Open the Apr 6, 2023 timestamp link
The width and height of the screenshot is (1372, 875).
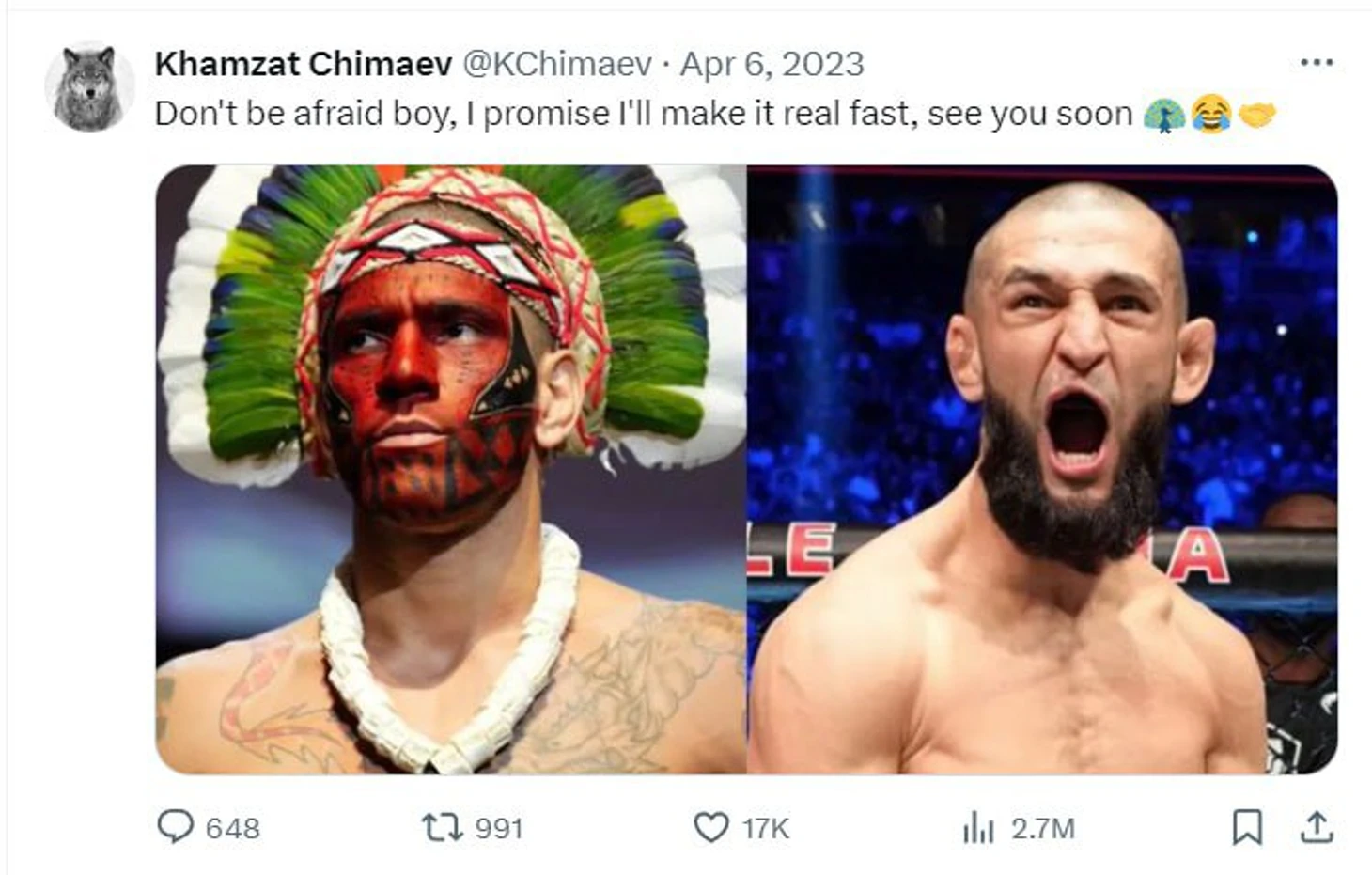click(772, 64)
